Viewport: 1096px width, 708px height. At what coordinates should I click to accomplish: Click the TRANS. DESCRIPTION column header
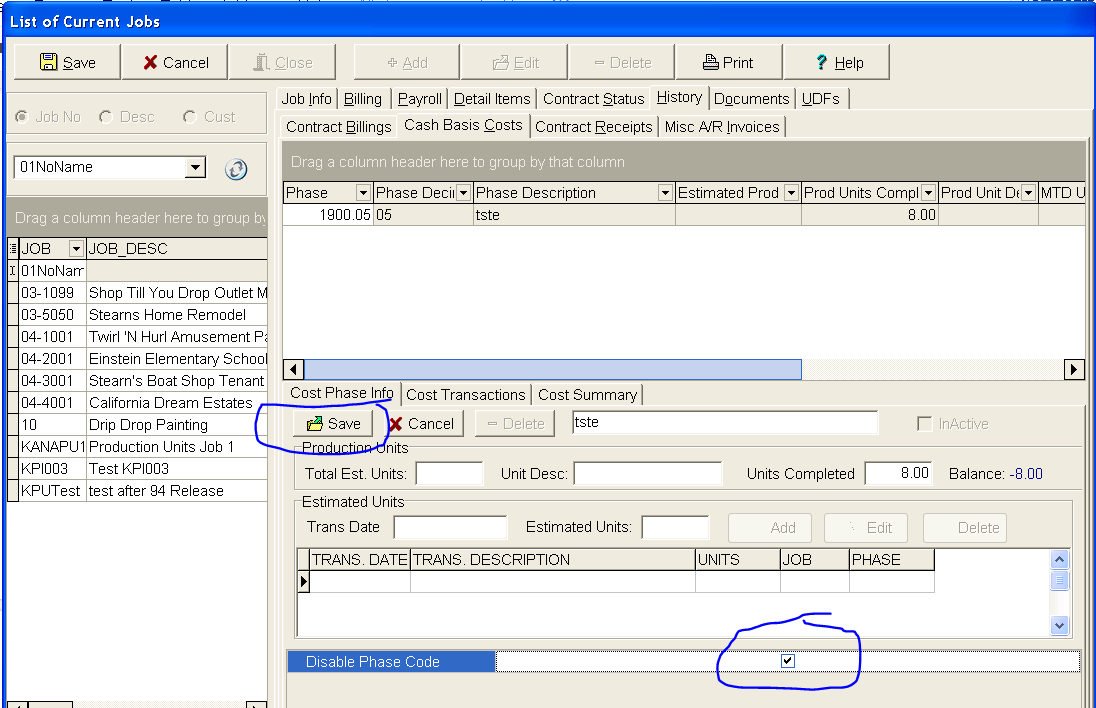point(553,560)
